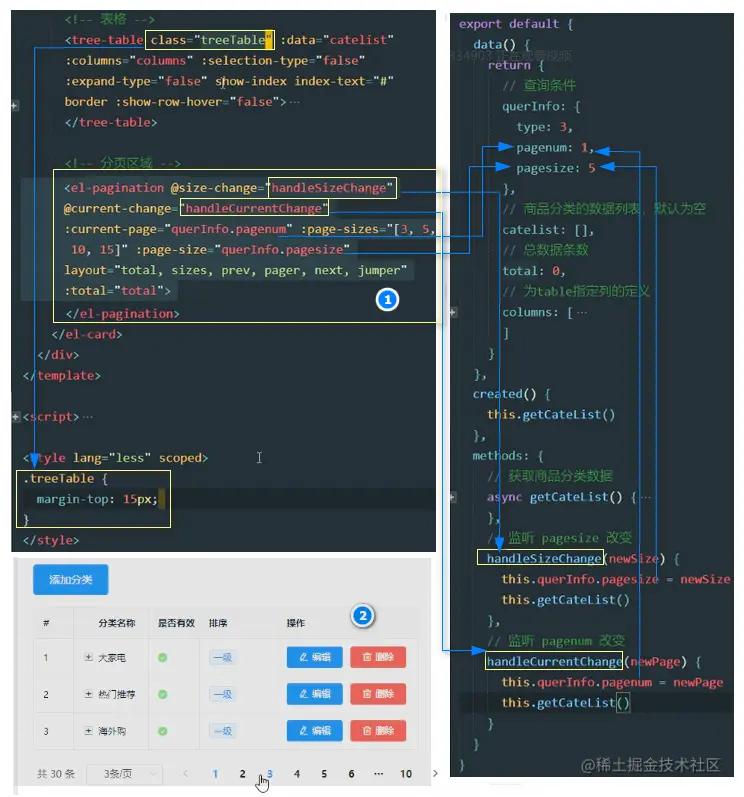Expand row 2 category plus icon
The width and height of the screenshot is (744, 797).
click(88, 694)
